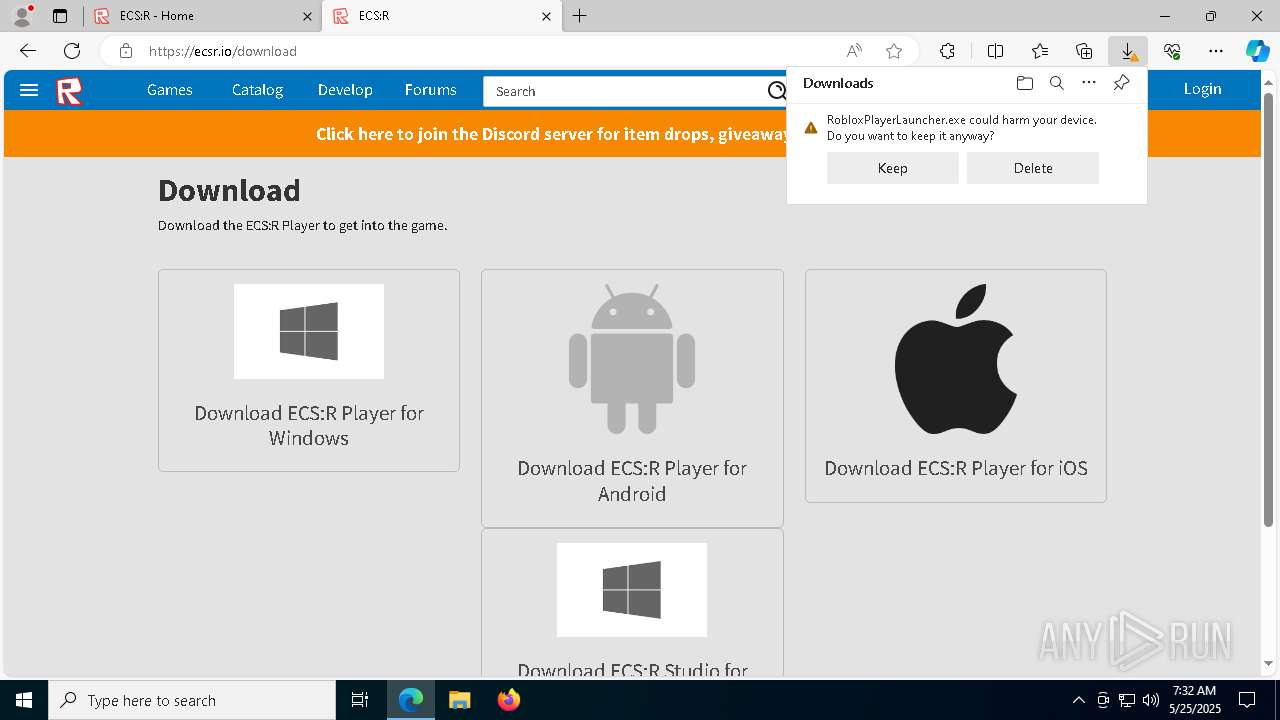Image resolution: width=1280 pixels, height=720 pixels.
Task: Switch to ECS:R - Home tab
Action: pos(202,16)
